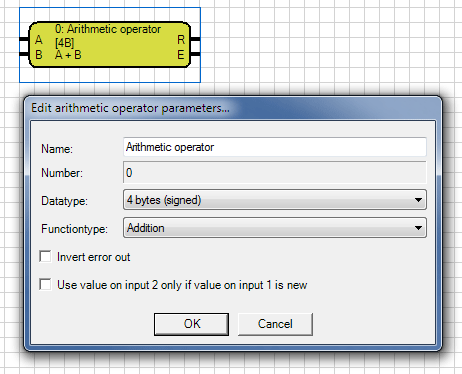
Task: Click the Functiontype label
Action: (x=74, y=229)
